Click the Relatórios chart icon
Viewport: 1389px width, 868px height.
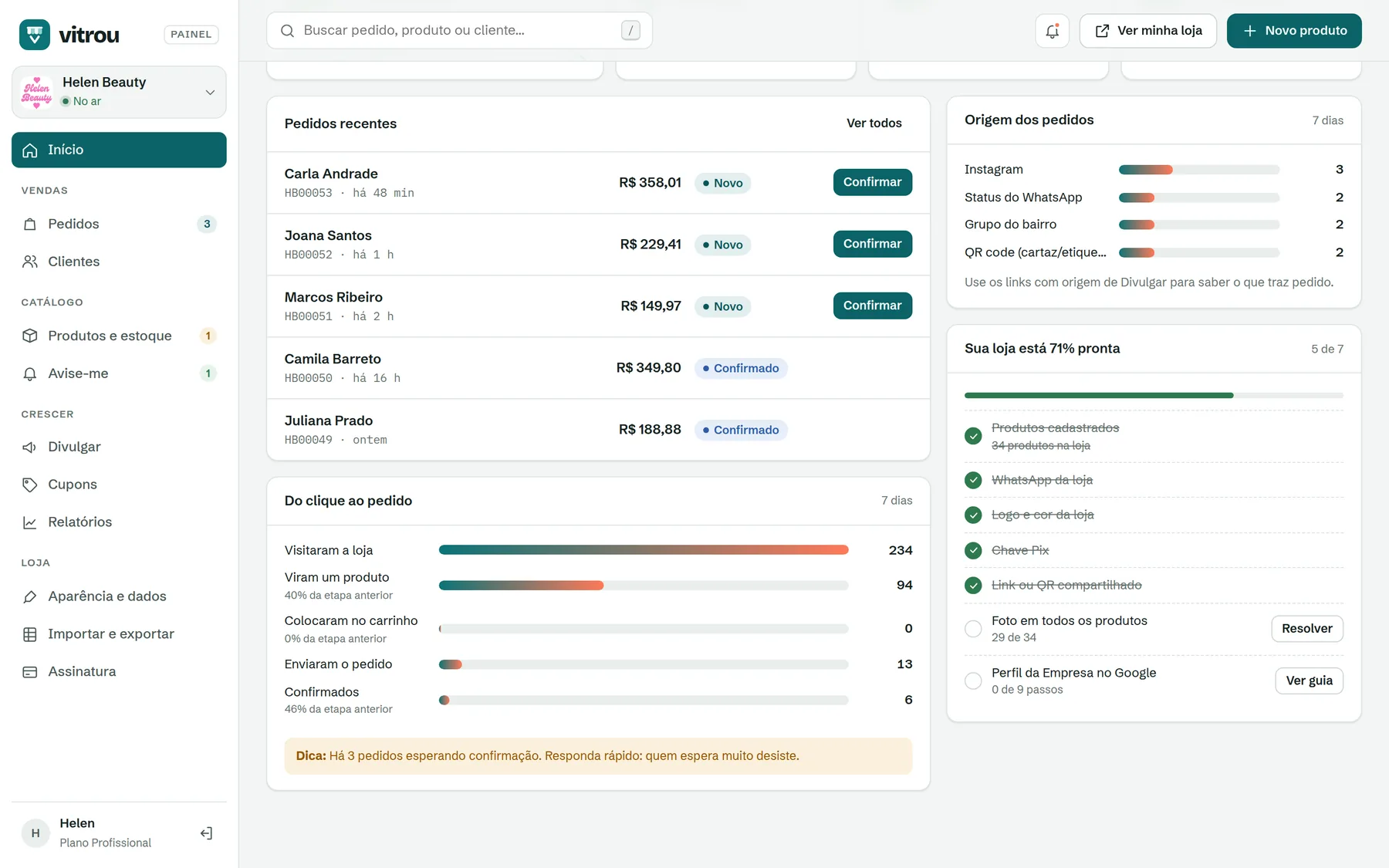[x=30, y=522]
